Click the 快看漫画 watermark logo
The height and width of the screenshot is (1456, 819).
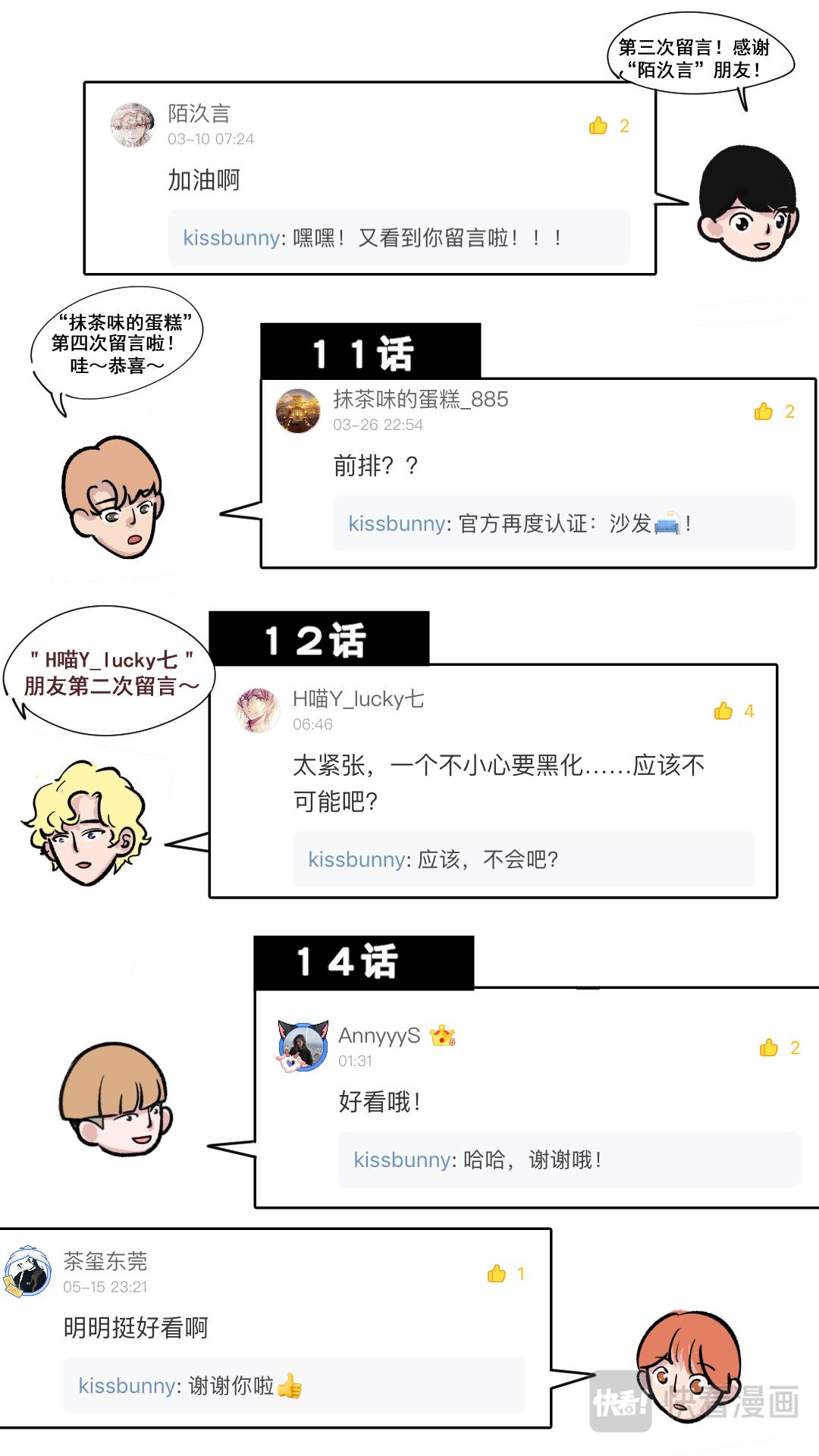pos(695,1401)
